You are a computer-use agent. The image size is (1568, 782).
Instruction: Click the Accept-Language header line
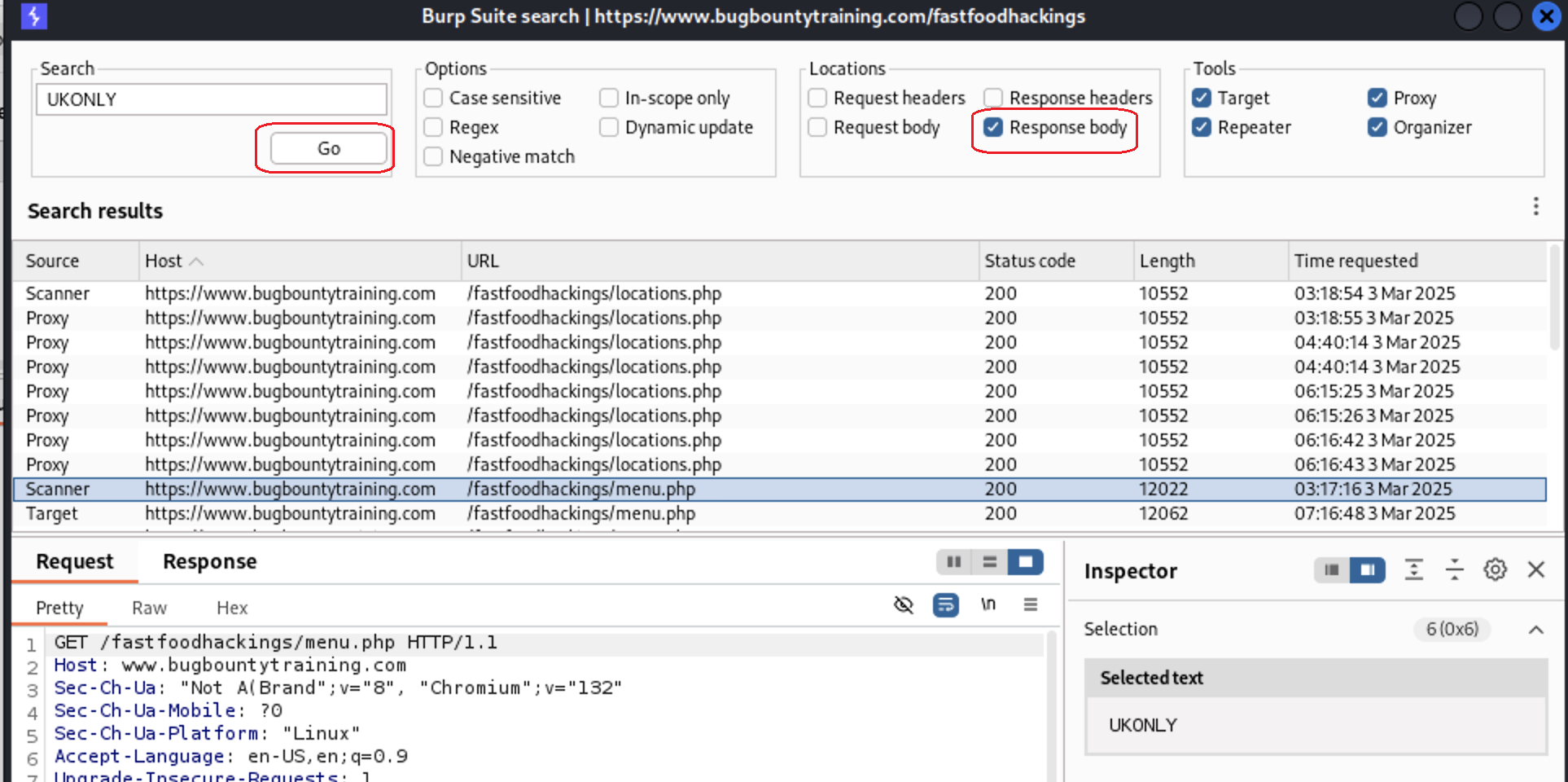pyautogui.click(x=230, y=757)
